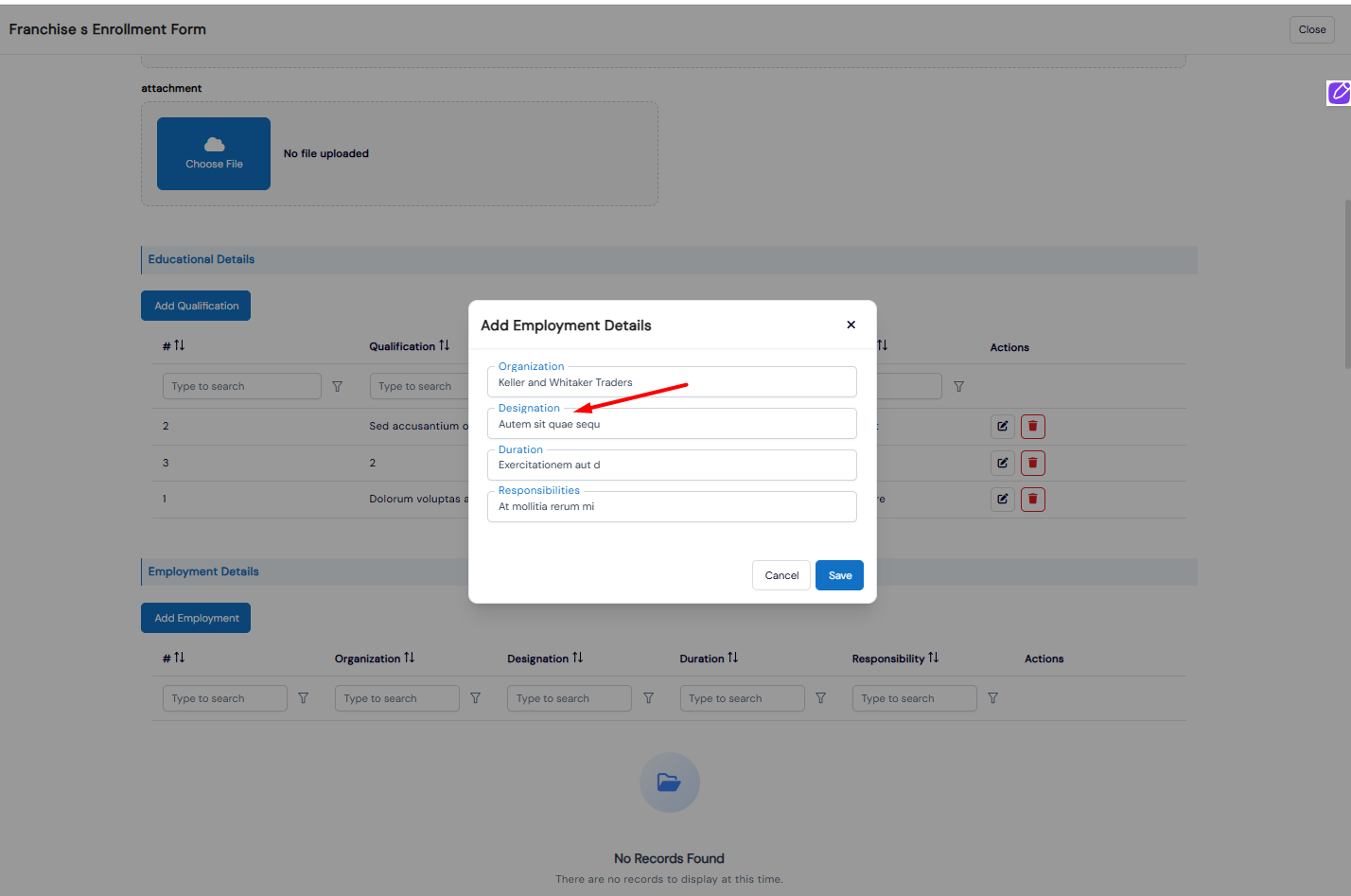
Task: Open filter for Responsibility column
Action: [992, 698]
